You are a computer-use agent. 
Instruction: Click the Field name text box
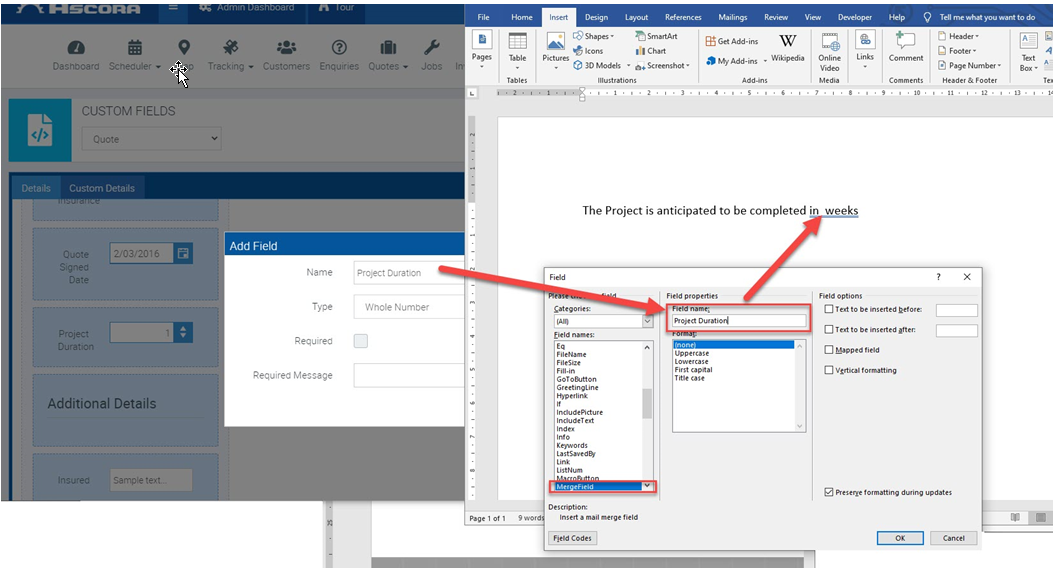(739, 321)
